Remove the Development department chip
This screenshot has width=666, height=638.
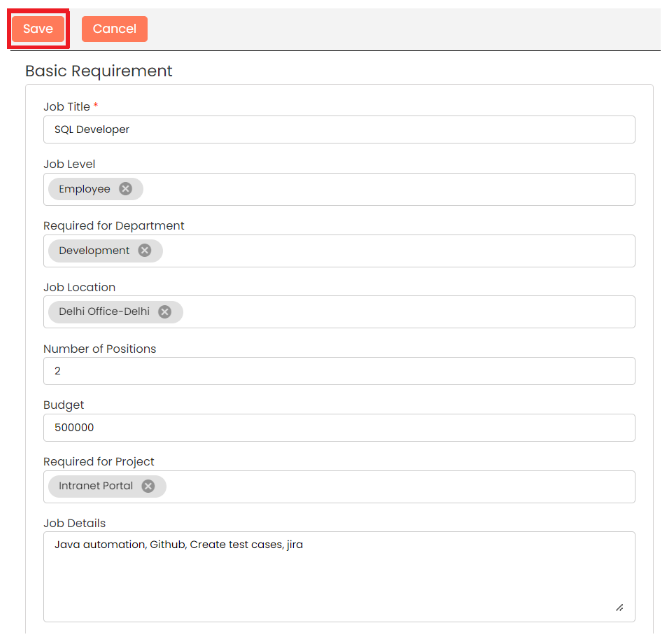[x=145, y=251]
